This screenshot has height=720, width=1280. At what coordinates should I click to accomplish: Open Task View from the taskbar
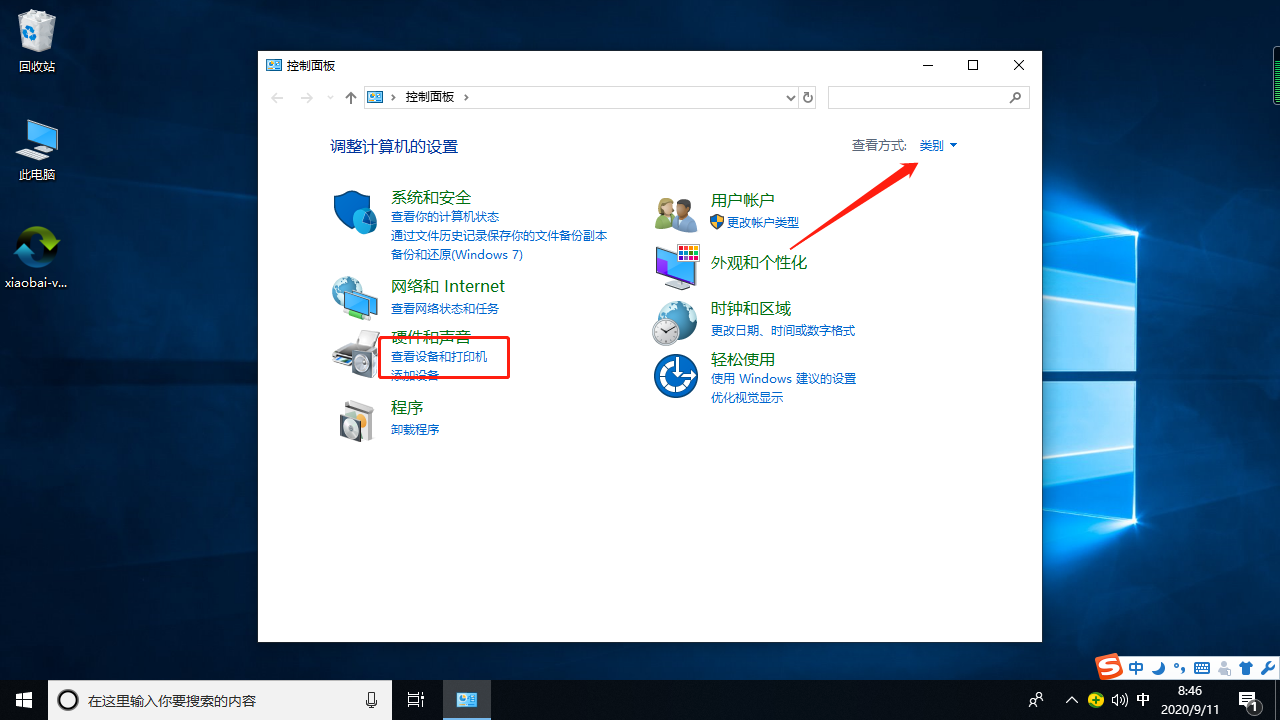pos(416,700)
